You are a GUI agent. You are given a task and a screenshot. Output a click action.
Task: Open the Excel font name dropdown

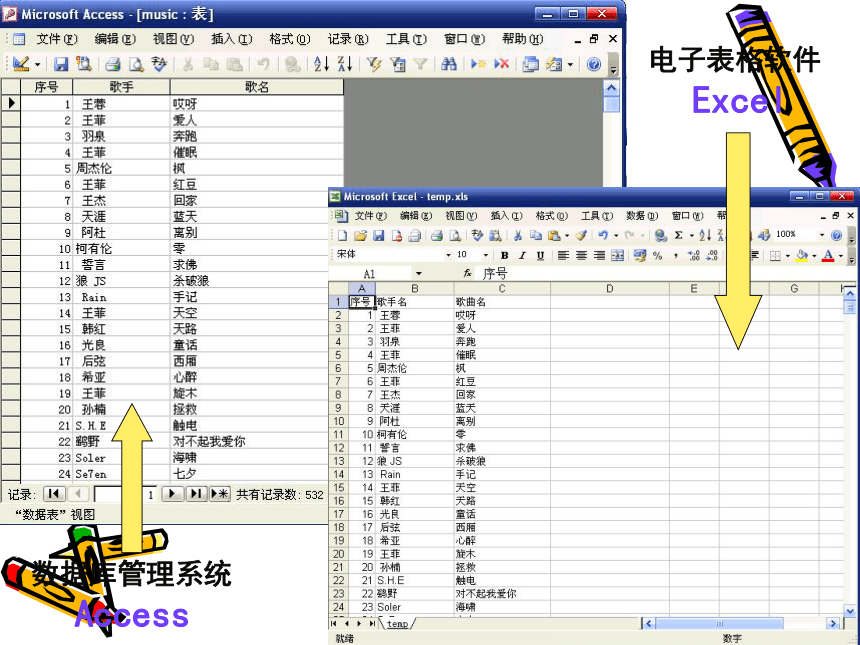point(448,256)
